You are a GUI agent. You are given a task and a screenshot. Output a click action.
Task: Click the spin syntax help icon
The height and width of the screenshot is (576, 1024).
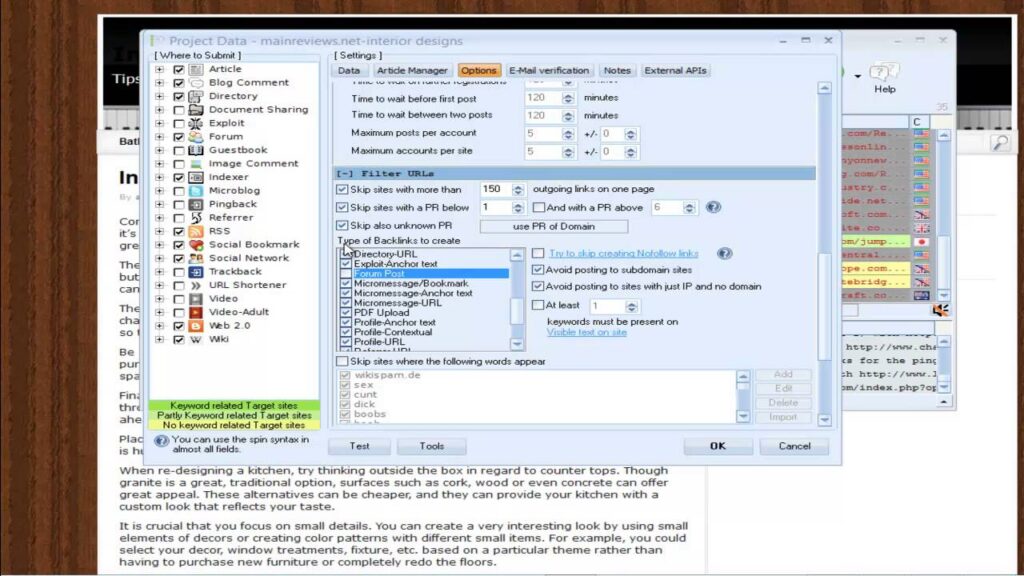coord(161,441)
